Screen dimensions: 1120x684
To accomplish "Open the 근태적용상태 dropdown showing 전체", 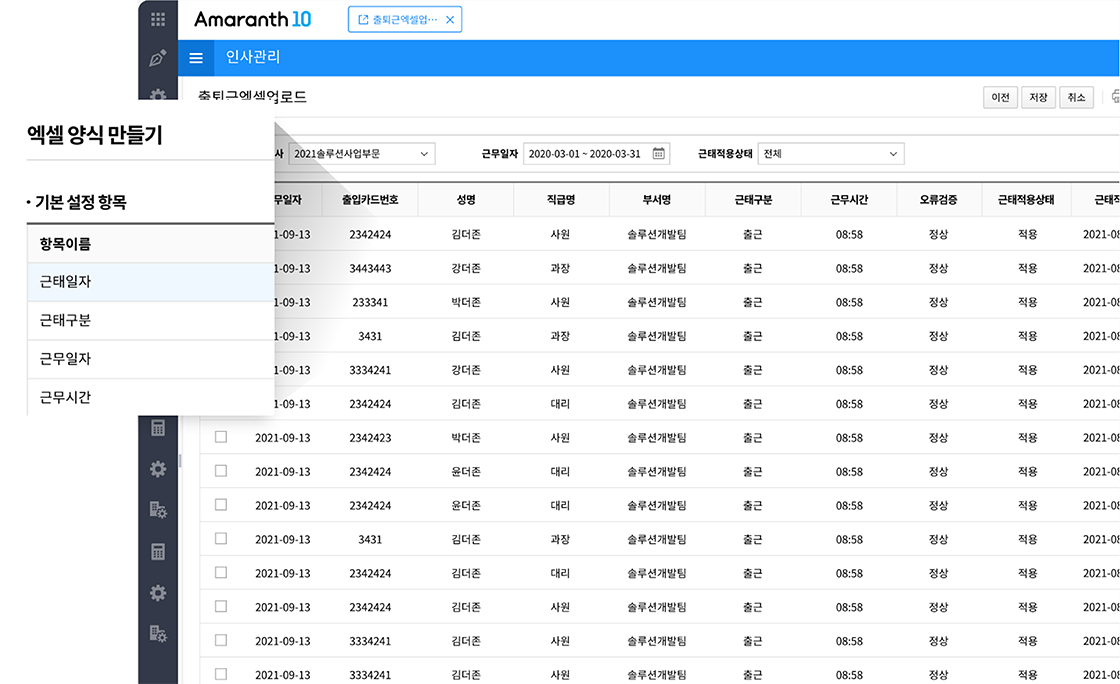I will (x=831, y=154).
